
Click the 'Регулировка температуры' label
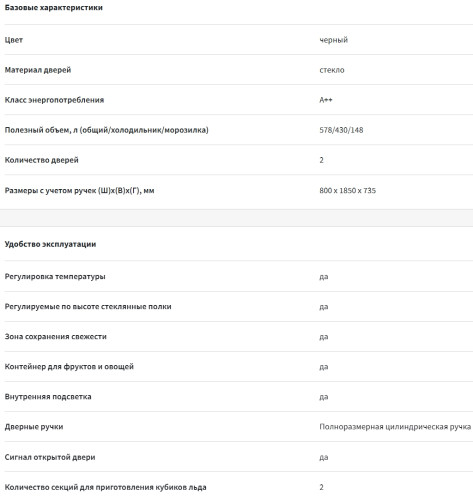pos(55,277)
